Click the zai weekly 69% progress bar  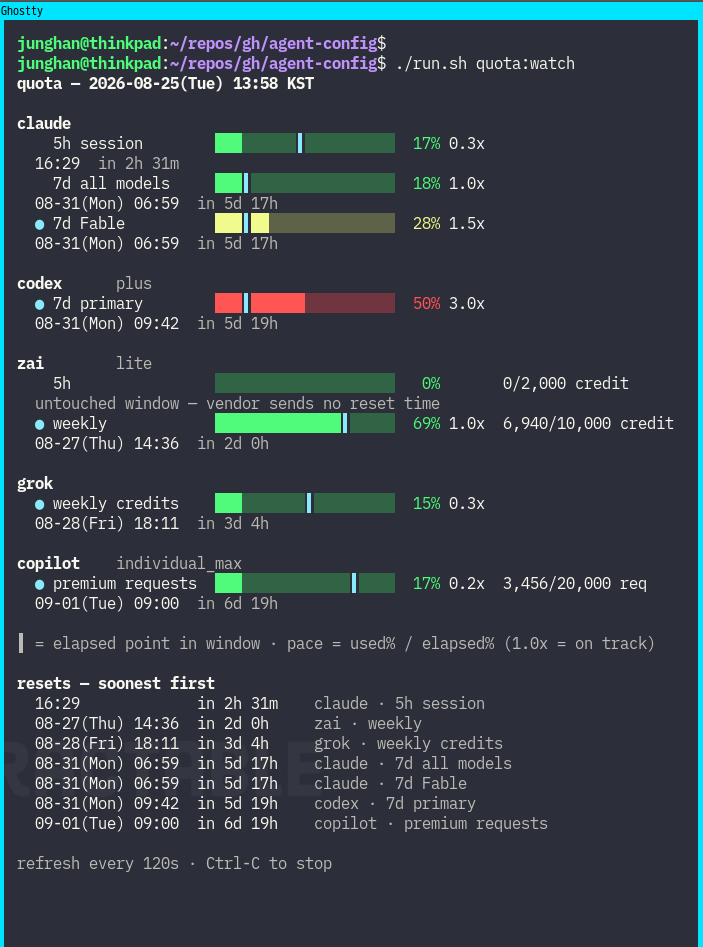305,423
